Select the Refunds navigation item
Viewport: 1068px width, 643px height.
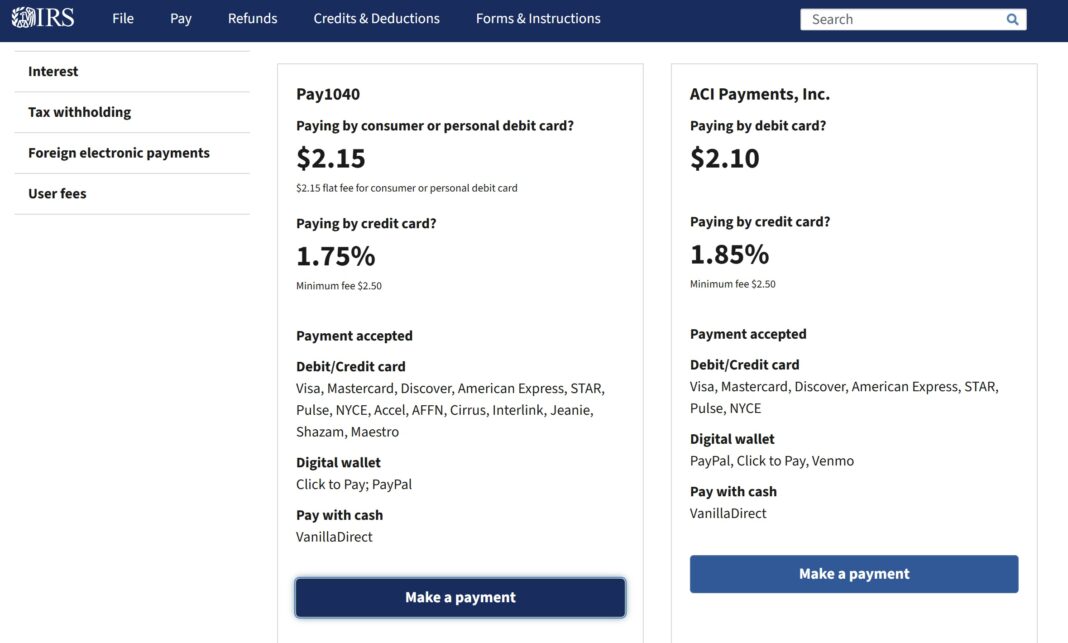point(252,18)
